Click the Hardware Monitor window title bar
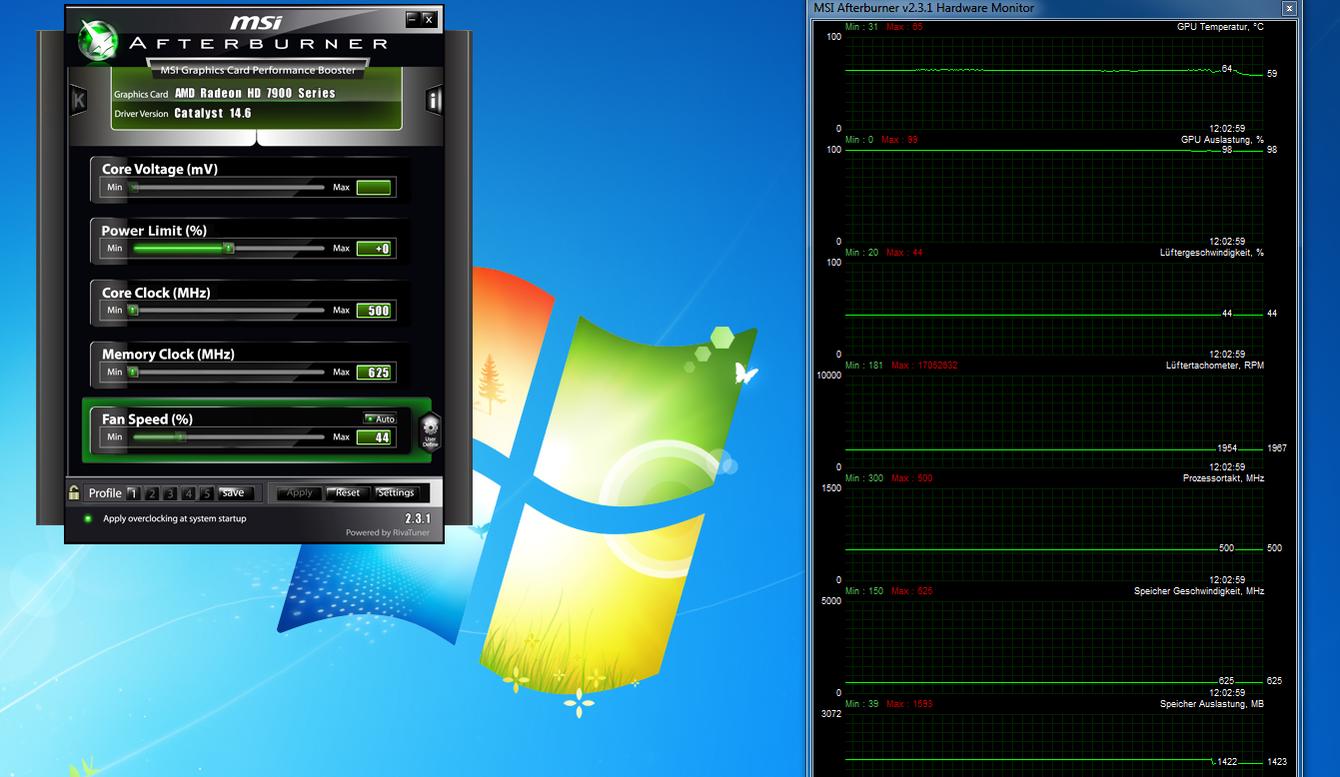 point(1055,8)
